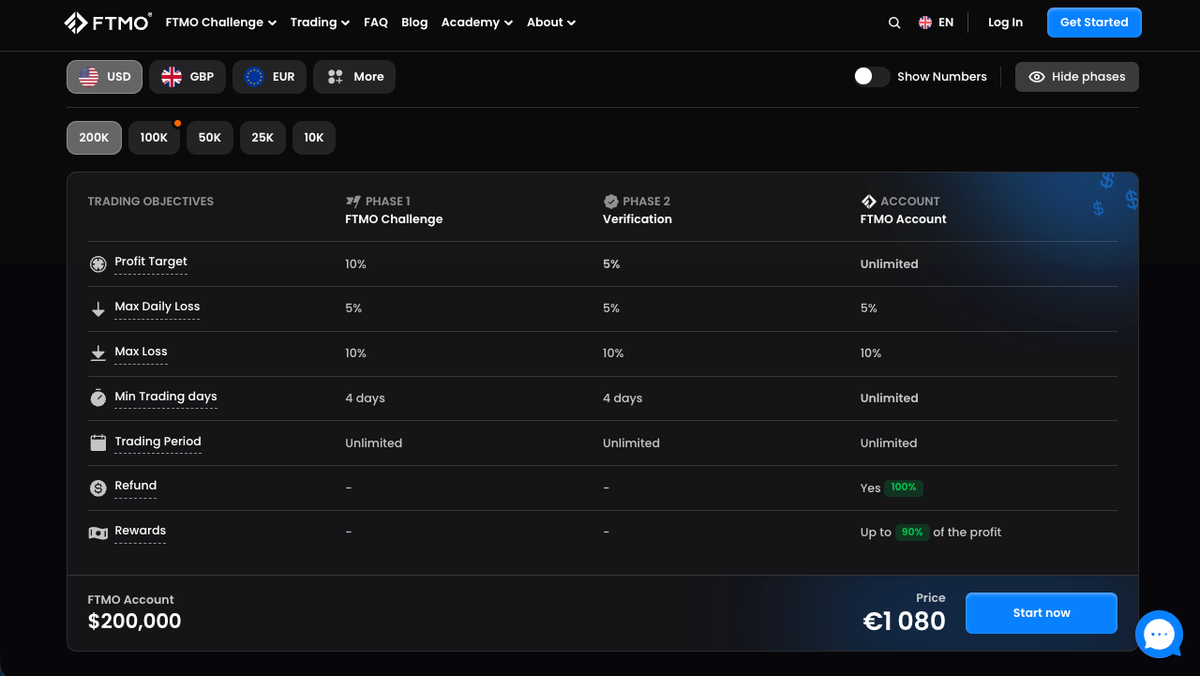Click the 90% rewards badge
Screen dimensions: 1200x676
912,532
